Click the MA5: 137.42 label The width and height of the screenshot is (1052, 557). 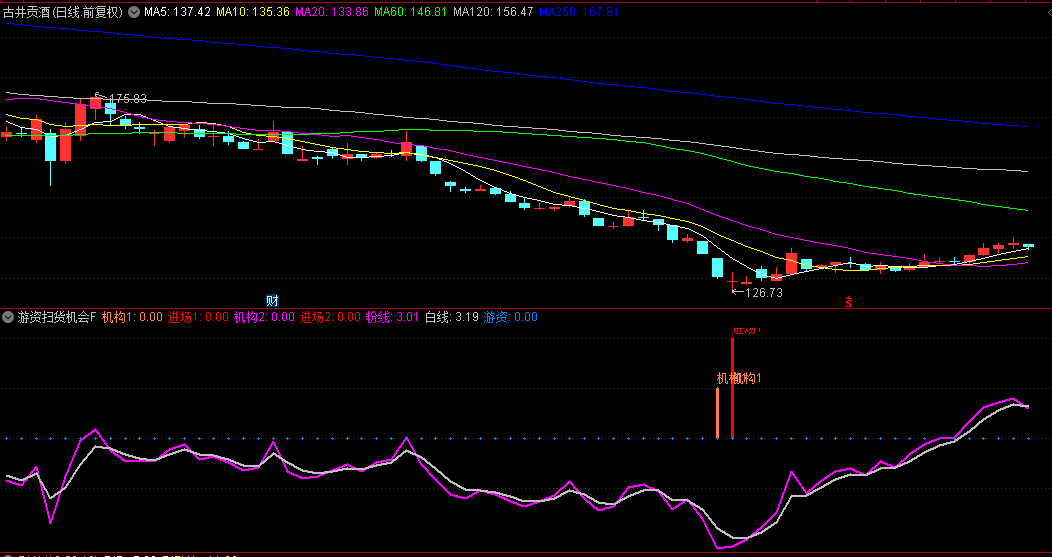click(177, 12)
